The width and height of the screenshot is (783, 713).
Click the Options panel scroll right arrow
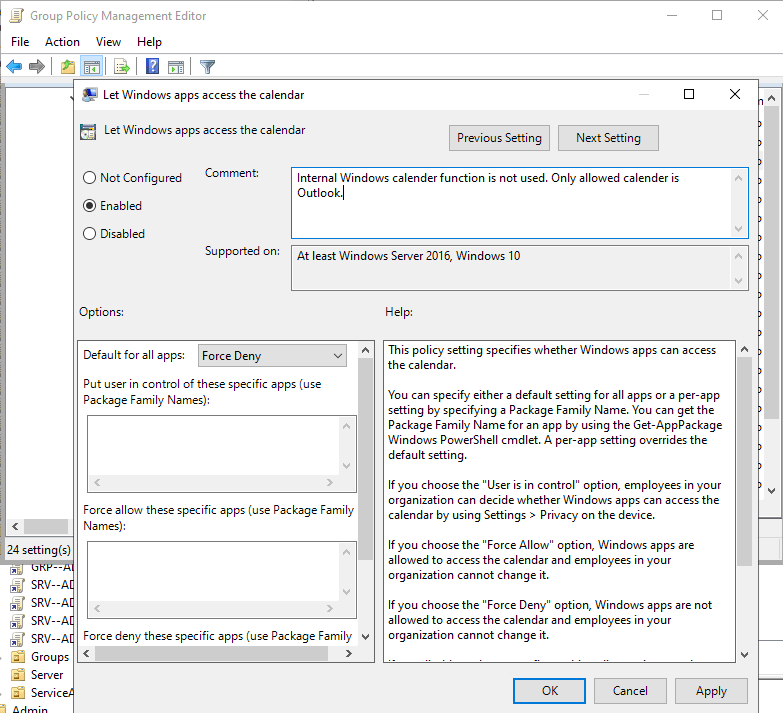point(349,653)
